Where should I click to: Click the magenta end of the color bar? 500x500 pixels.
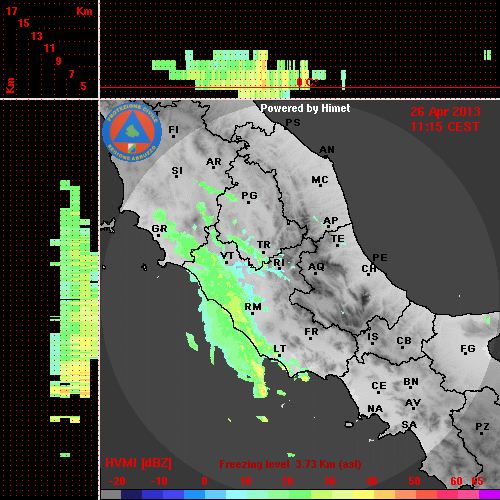click(x=489, y=495)
